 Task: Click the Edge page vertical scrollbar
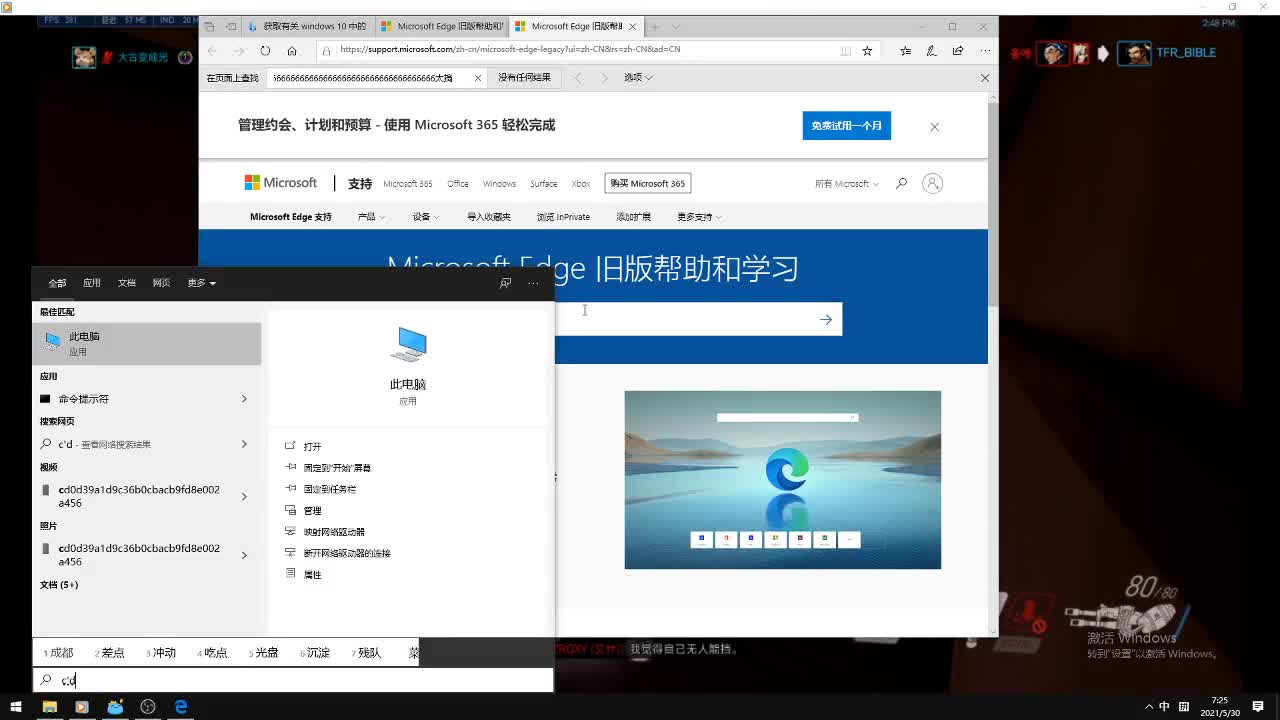coord(993,205)
